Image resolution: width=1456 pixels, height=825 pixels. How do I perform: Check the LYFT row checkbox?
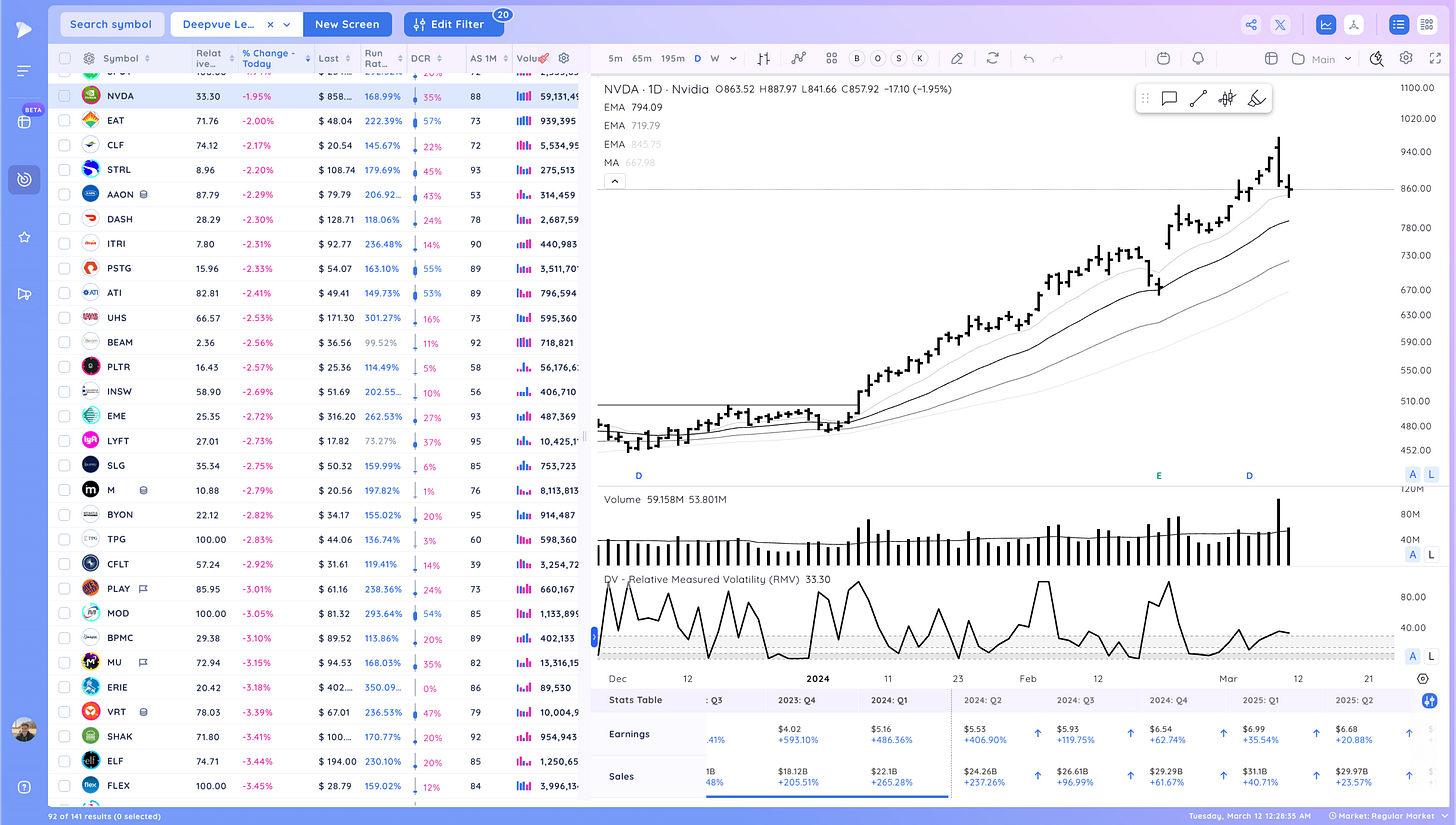64,440
